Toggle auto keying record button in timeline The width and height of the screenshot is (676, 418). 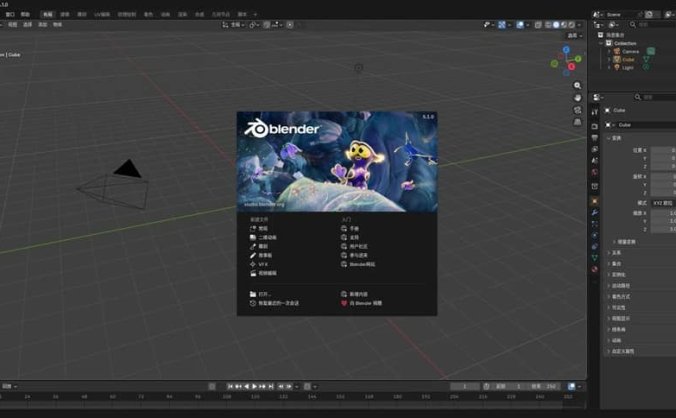tap(212, 387)
